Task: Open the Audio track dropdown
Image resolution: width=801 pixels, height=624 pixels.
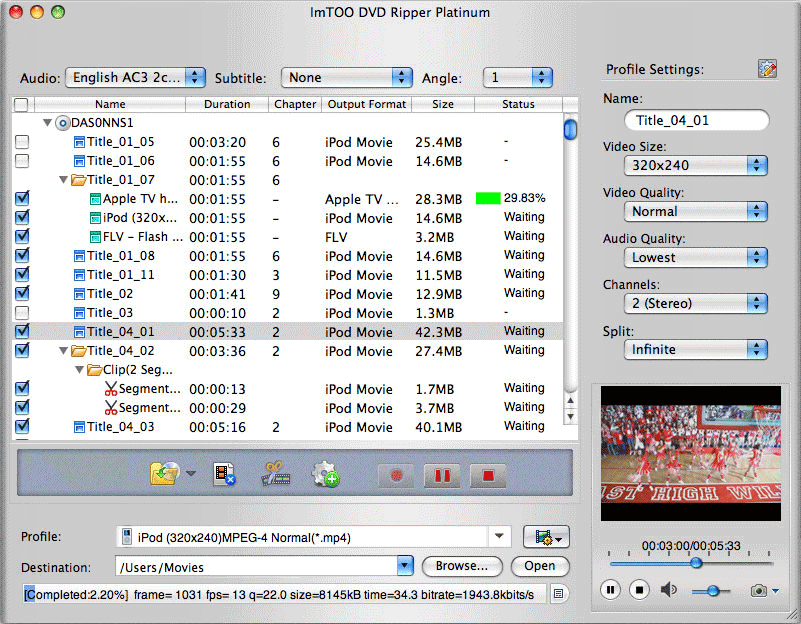Action: 135,78
